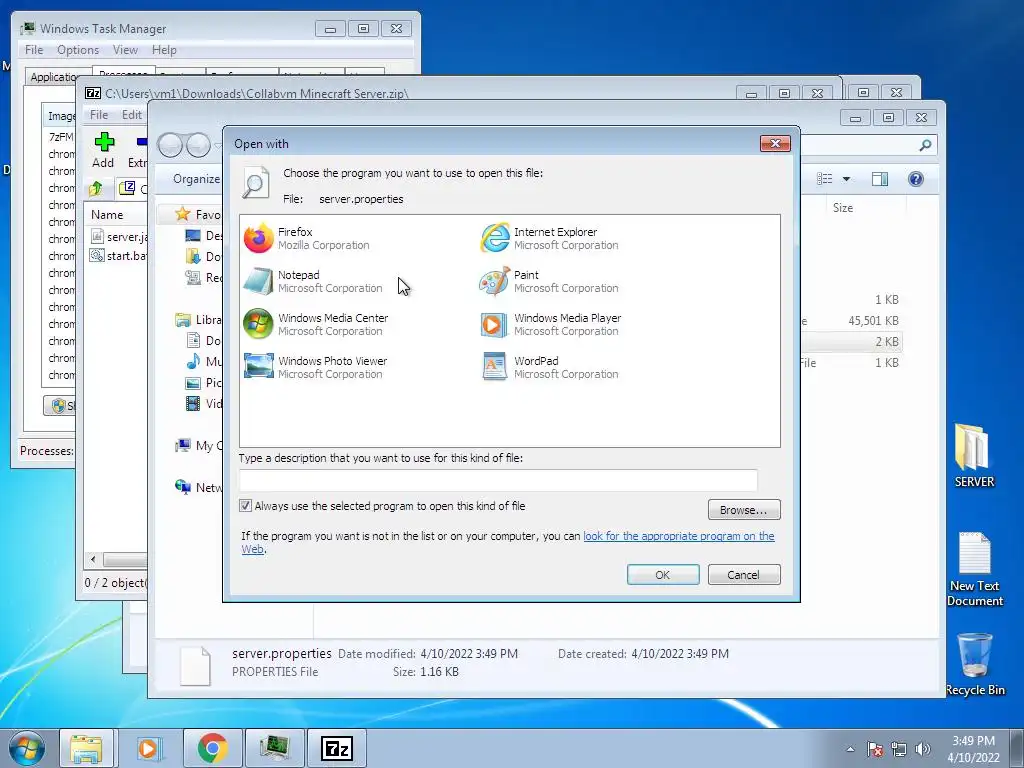This screenshot has width=1024, height=768.
Task: Toggle the Explorer preview pane icon
Action: point(880,179)
